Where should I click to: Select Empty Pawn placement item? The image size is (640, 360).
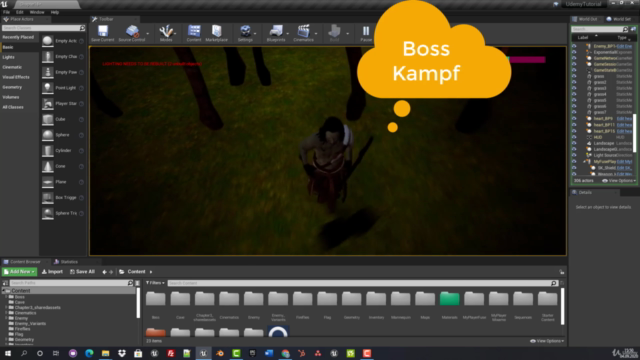pyautogui.click(x=62, y=72)
